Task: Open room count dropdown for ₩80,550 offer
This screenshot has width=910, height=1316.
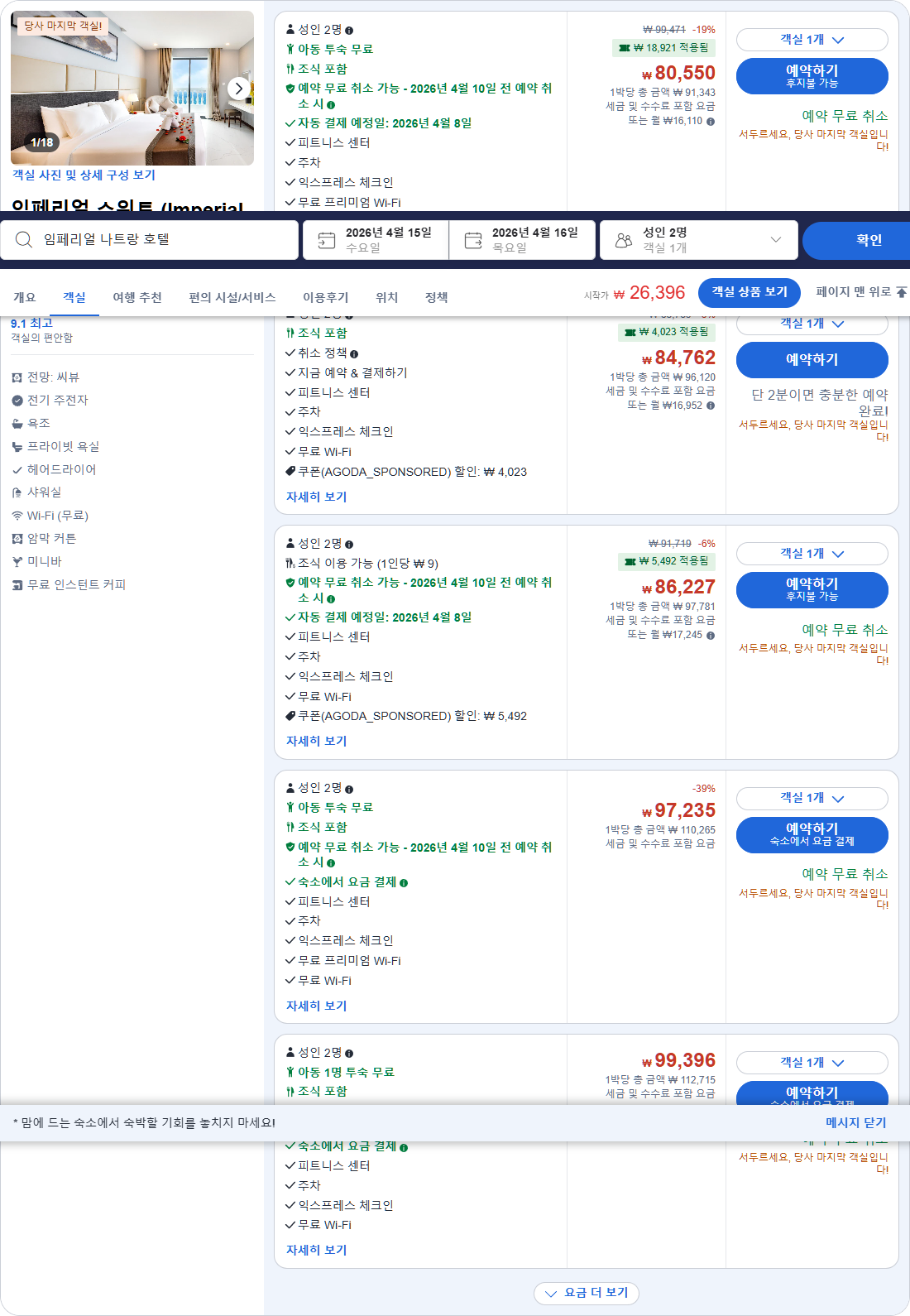Action: (x=812, y=40)
